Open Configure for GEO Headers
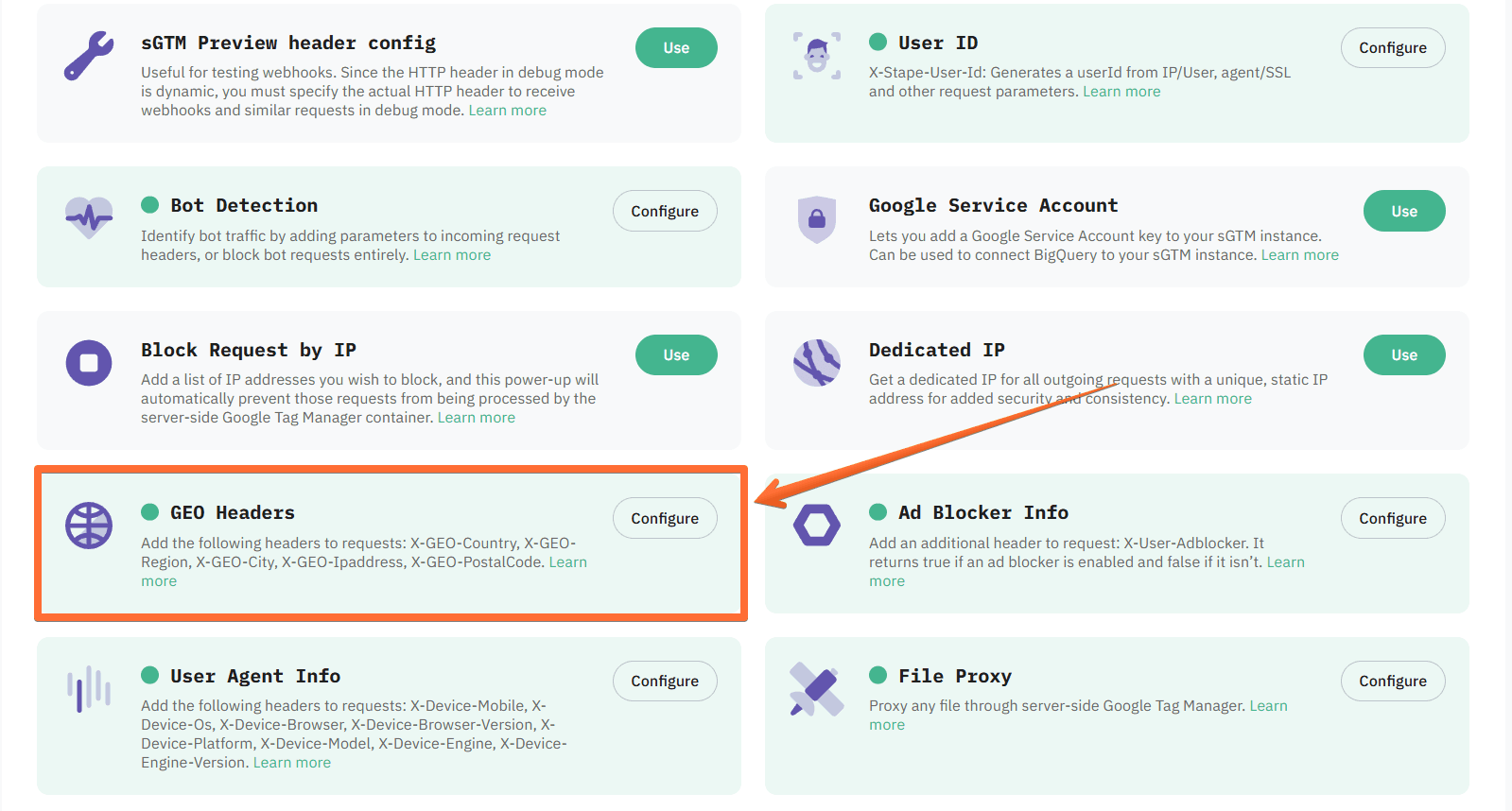 point(665,519)
